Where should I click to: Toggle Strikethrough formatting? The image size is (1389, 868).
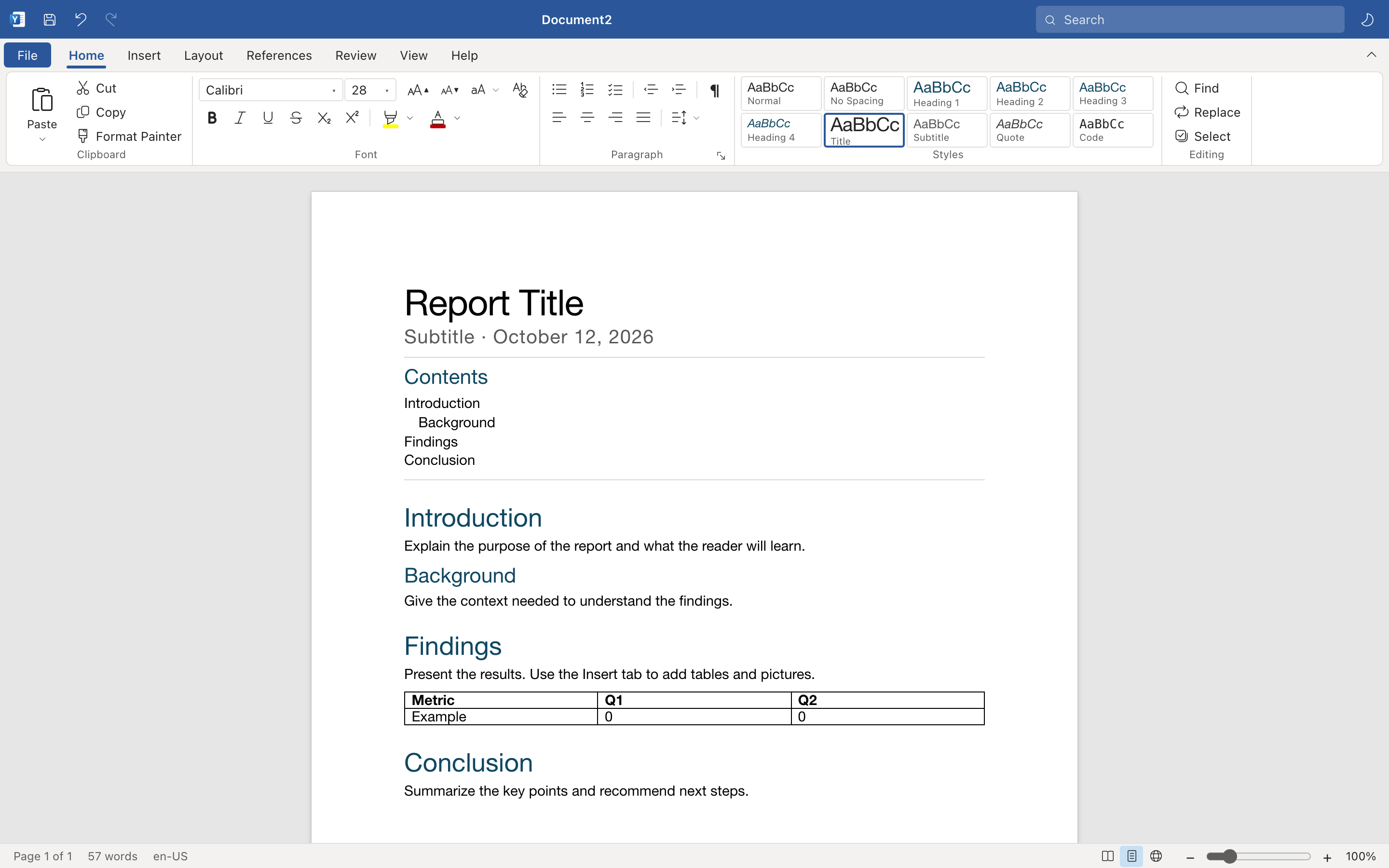[296, 118]
